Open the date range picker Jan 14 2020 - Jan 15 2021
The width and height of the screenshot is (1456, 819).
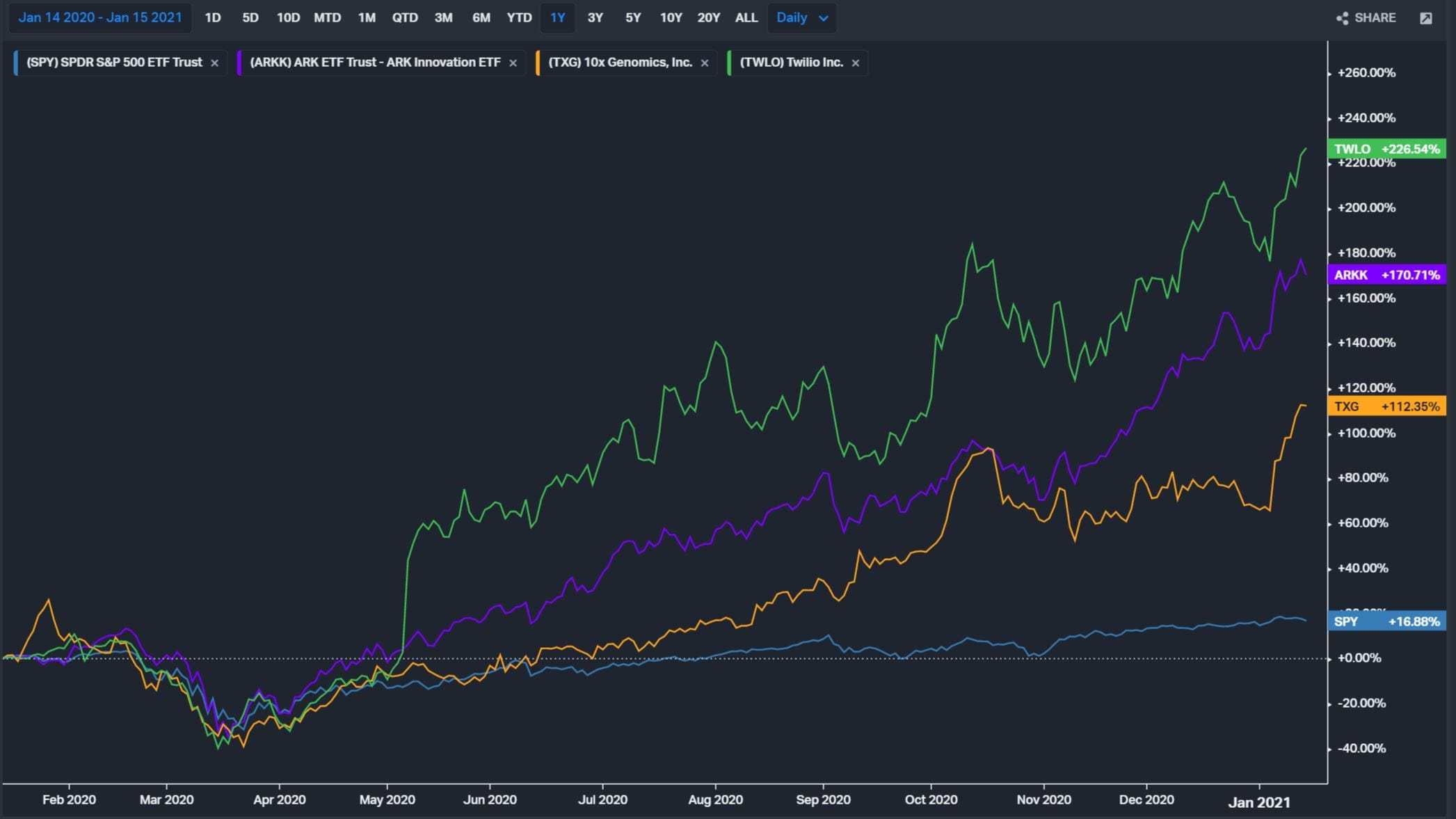pyautogui.click(x=100, y=18)
